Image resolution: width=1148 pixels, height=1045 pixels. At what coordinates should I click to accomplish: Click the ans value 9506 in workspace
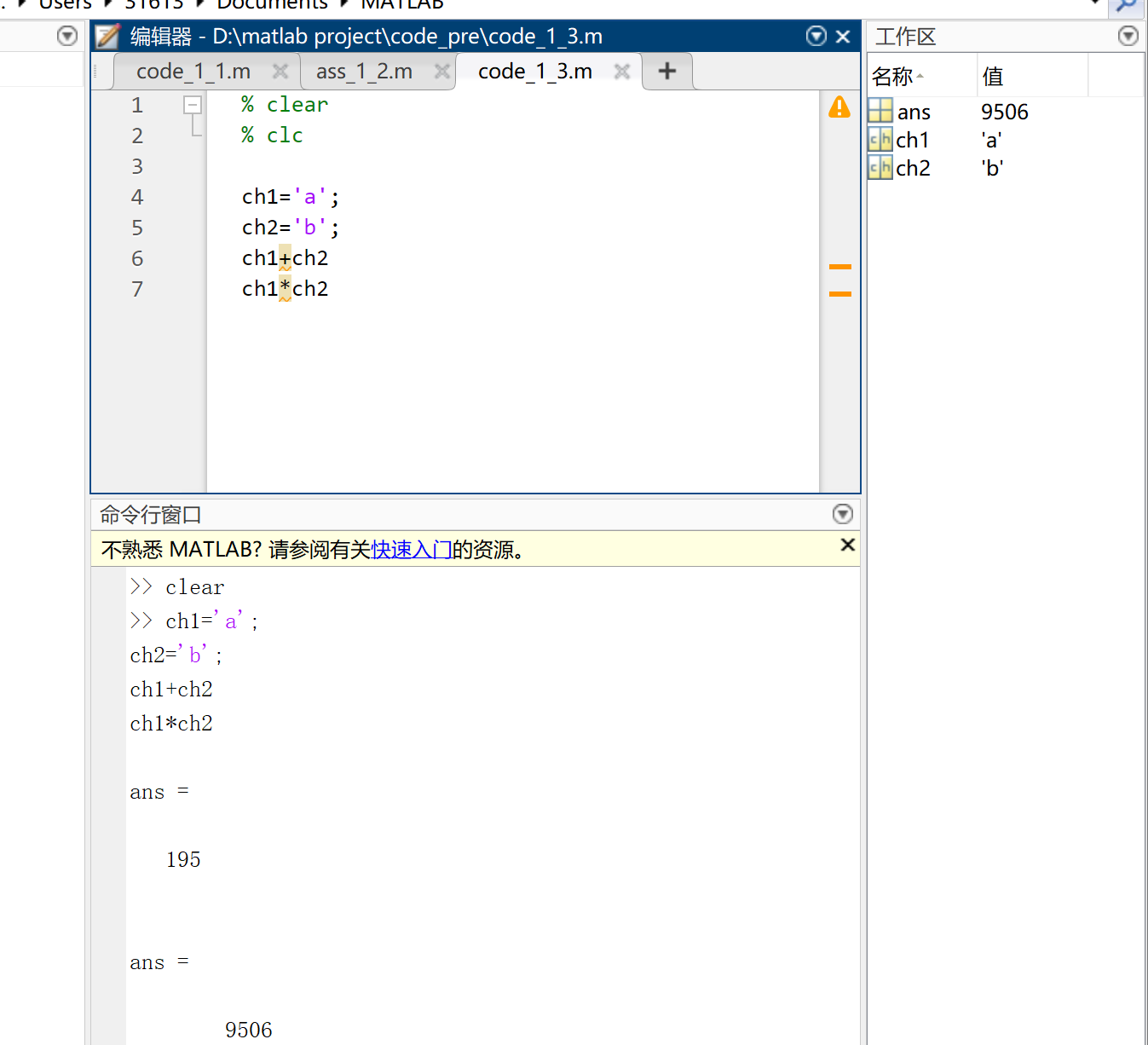click(x=1005, y=112)
